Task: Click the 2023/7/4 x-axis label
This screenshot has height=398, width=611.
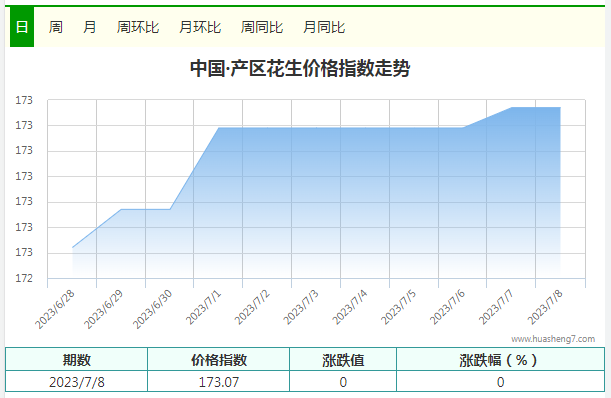Action: pyautogui.click(x=350, y=308)
